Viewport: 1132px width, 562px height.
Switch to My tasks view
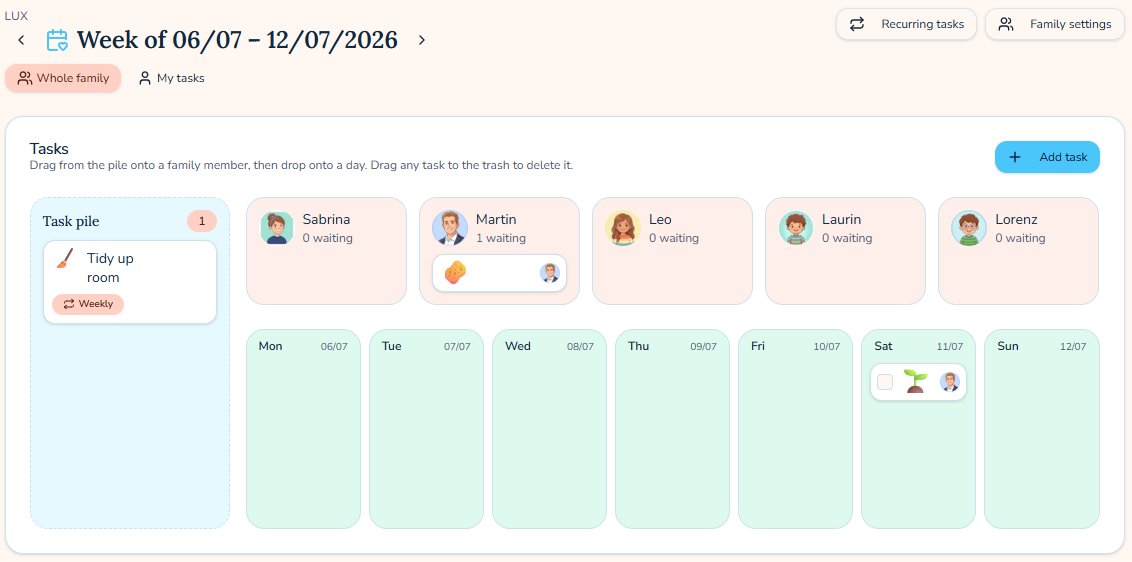click(172, 78)
